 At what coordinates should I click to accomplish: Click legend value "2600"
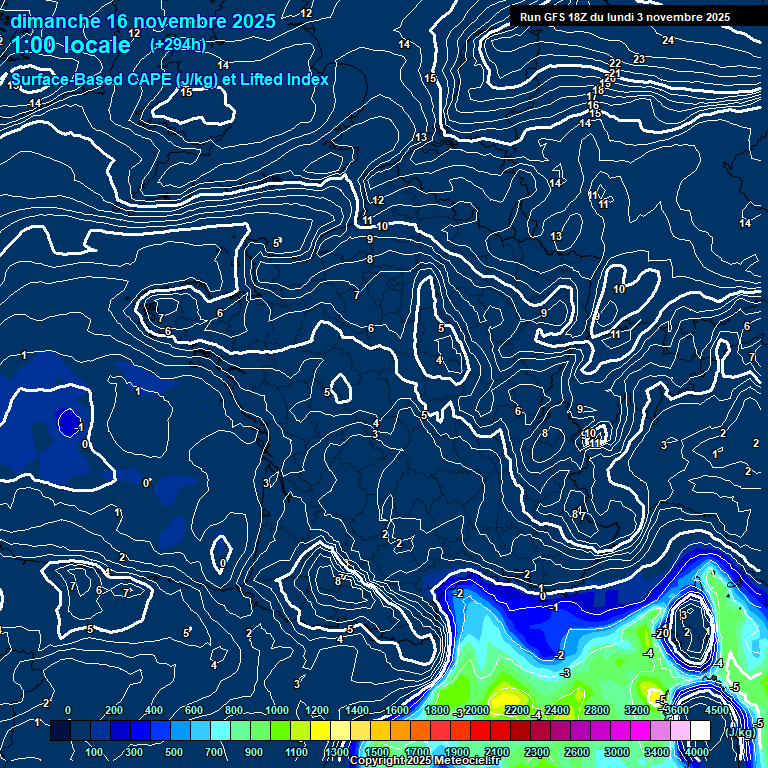tap(576, 752)
